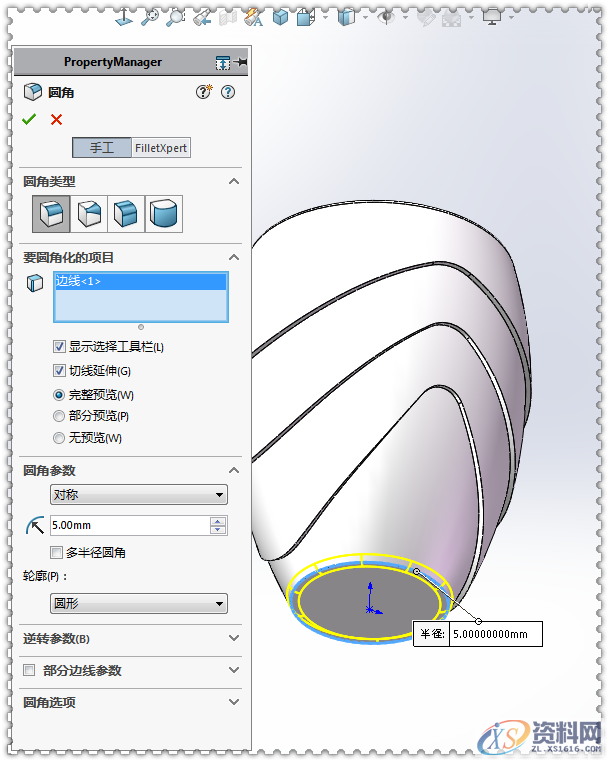Expand 逆转参数(B) section
The width and height of the screenshot is (609, 762).
(234, 638)
